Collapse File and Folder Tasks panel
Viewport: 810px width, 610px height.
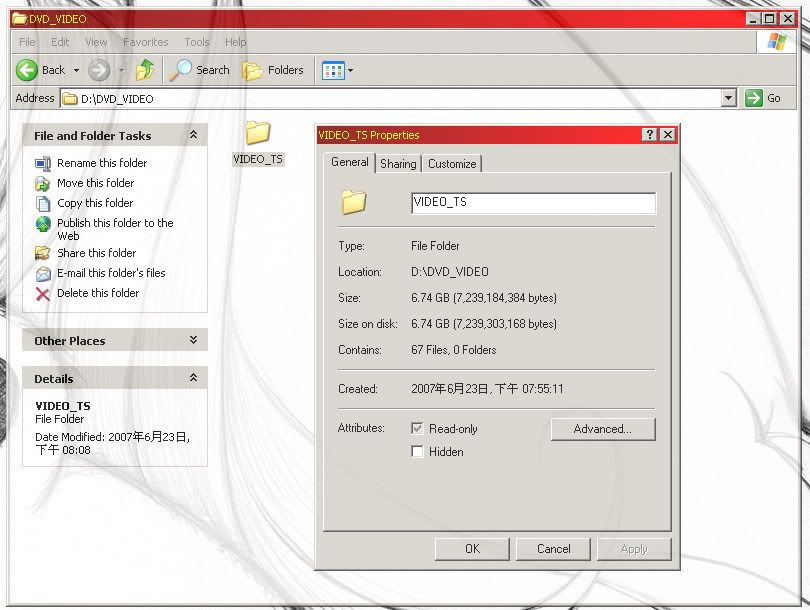pyautogui.click(x=193, y=135)
